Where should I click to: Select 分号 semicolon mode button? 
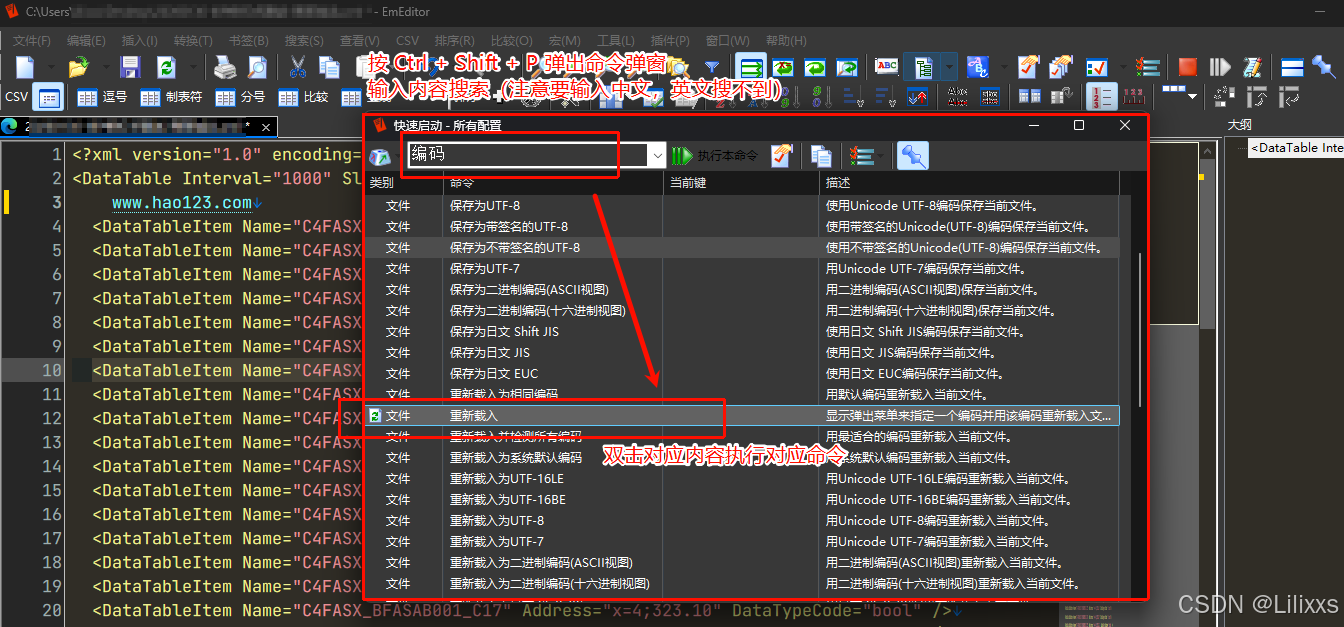point(239,97)
